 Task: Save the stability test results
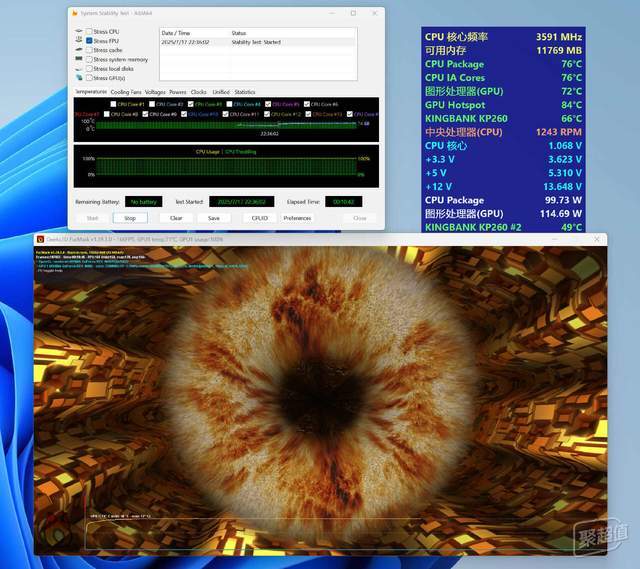click(214, 218)
